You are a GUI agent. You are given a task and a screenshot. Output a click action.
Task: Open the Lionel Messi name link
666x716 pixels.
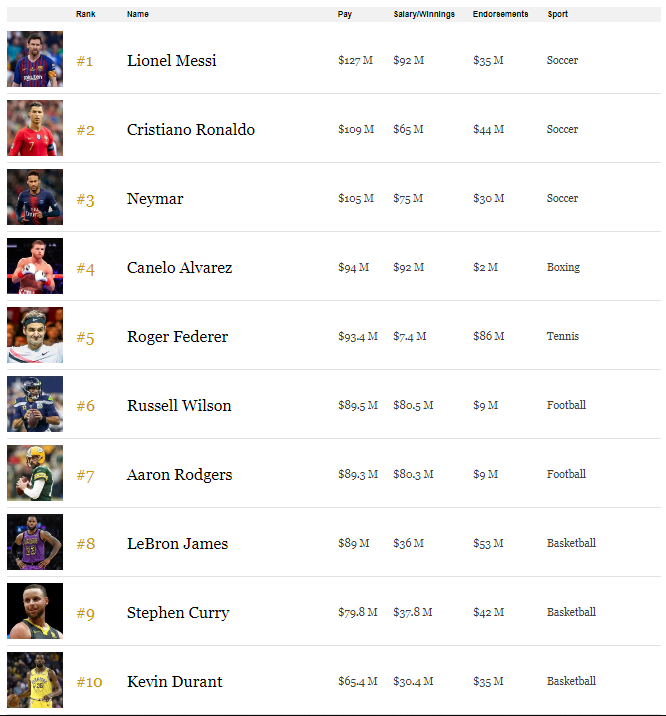click(171, 61)
